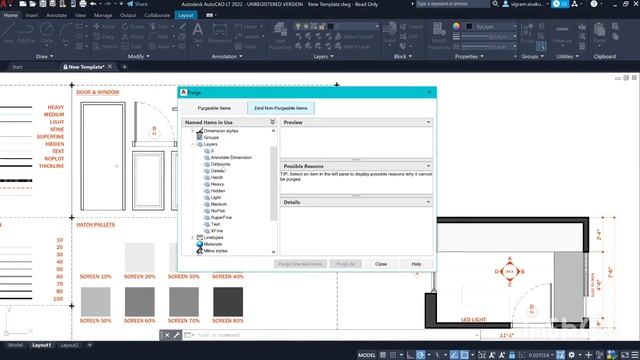This screenshot has width=640, height=360.
Task: Select Mline styles in the Purge tree
Action: click(x=215, y=251)
